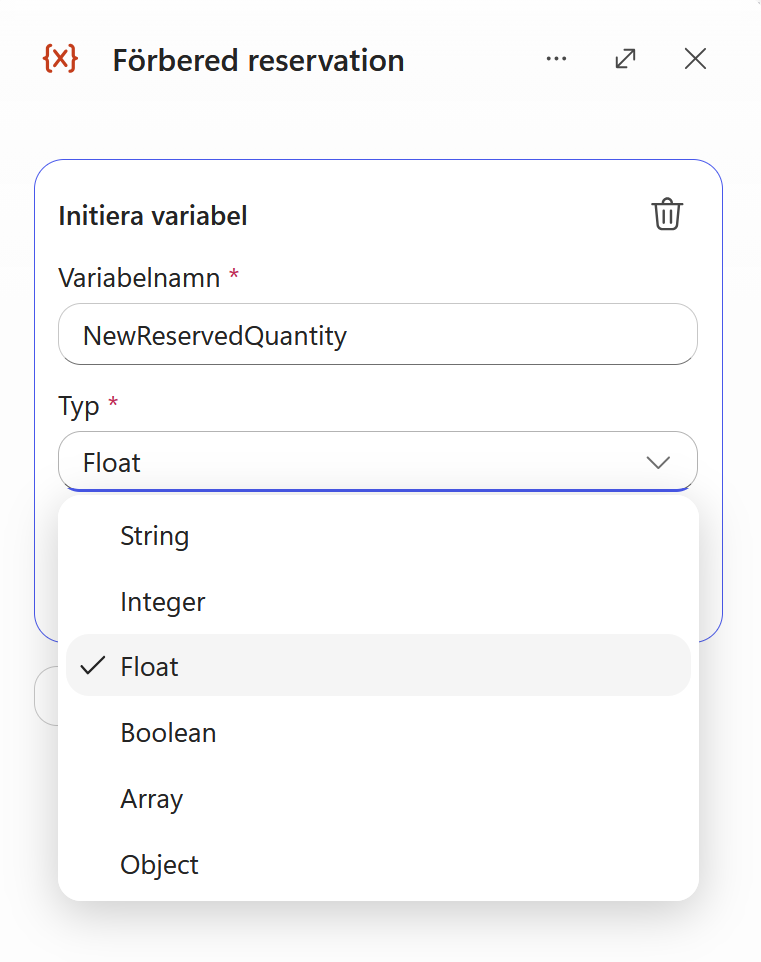This screenshot has height=962, width=761.
Task: Choose Integer from the type list
Action: 378,602
